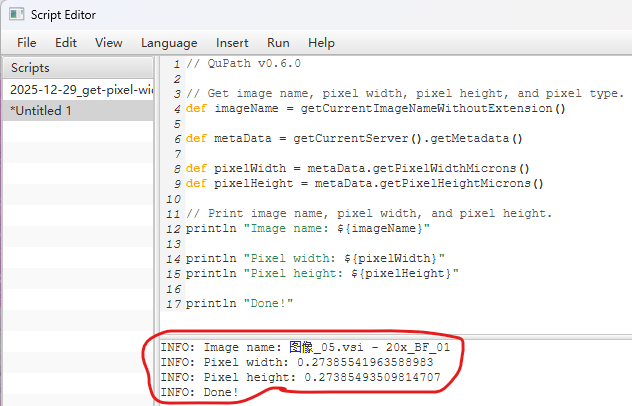The image size is (632, 406).
Task: Open the Insert menu
Action: coord(233,43)
